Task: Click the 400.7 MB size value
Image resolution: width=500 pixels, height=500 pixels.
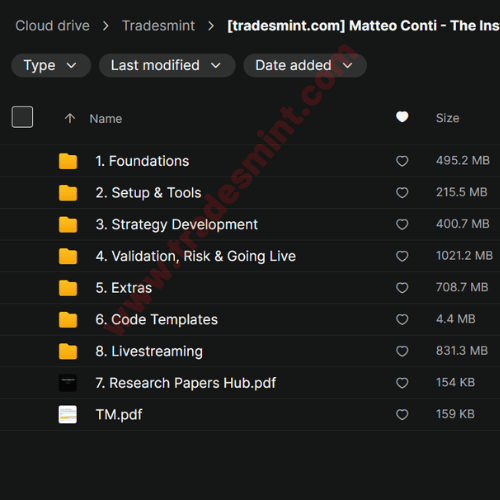Action: click(463, 224)
